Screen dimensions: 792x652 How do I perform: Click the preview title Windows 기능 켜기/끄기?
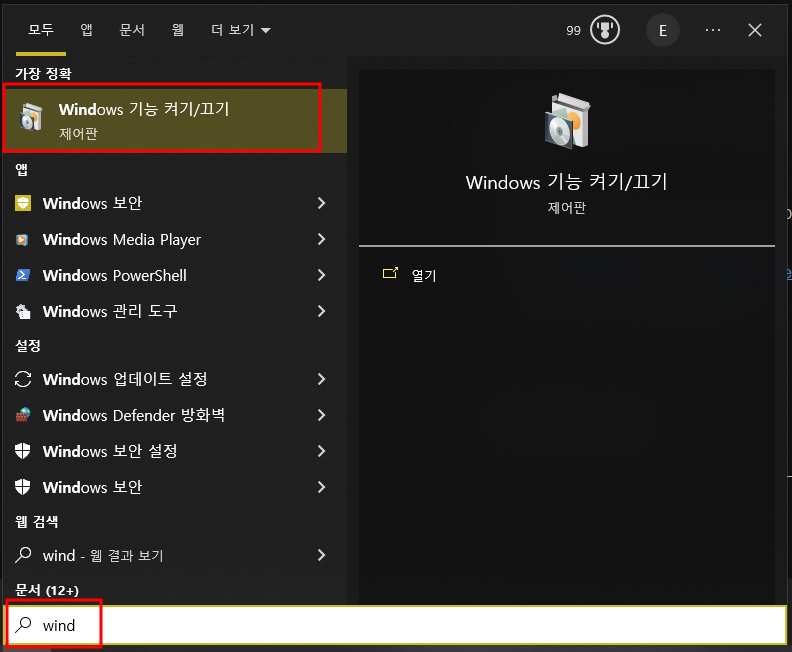(566, 182)
